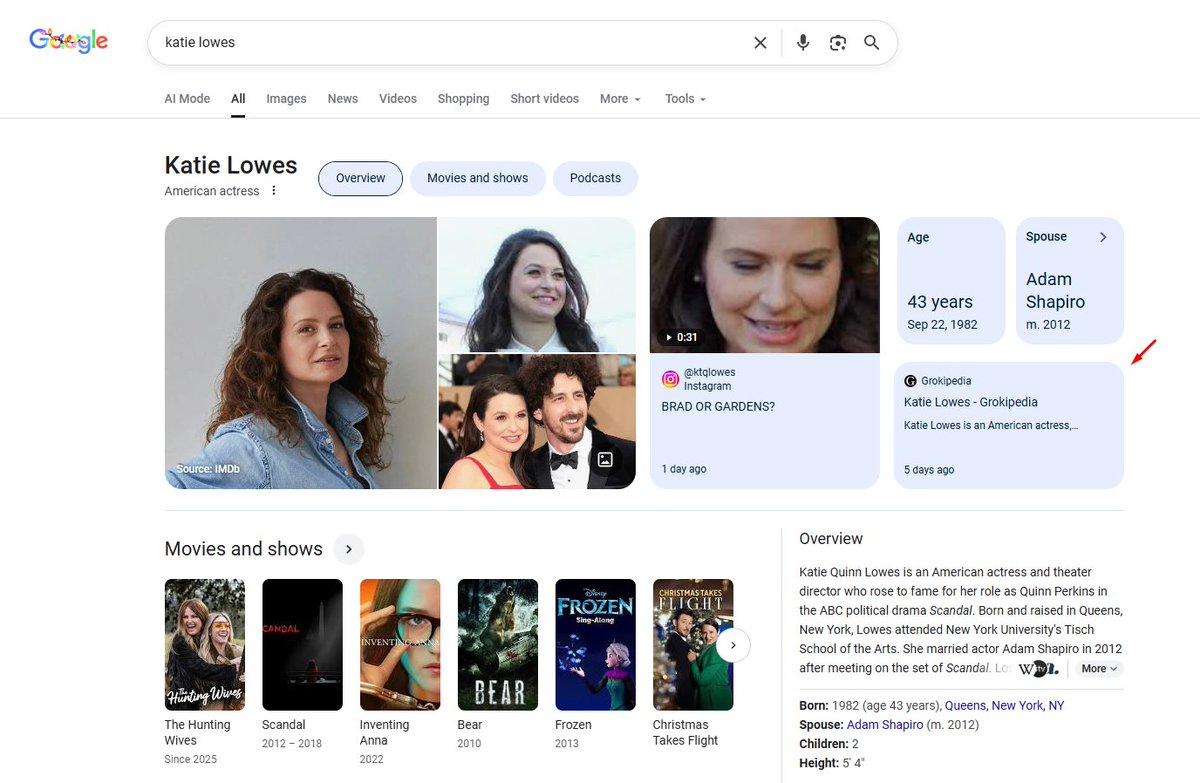Open the three-dot menu beside American actress

pos(274,191)
